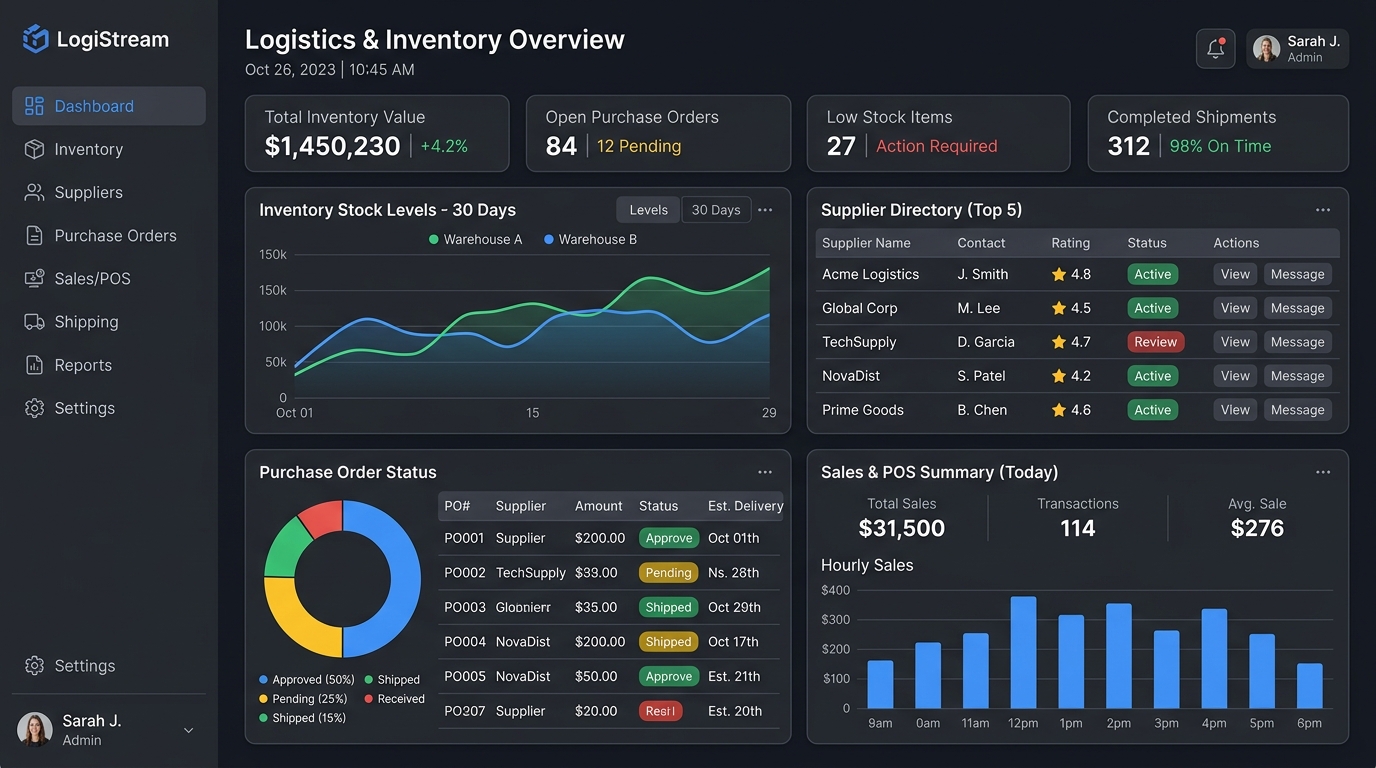The width and height of the screenshot is (1376, 768).
Task: Click the yellow Pending donut segment
Action: (x=294, y=623)
